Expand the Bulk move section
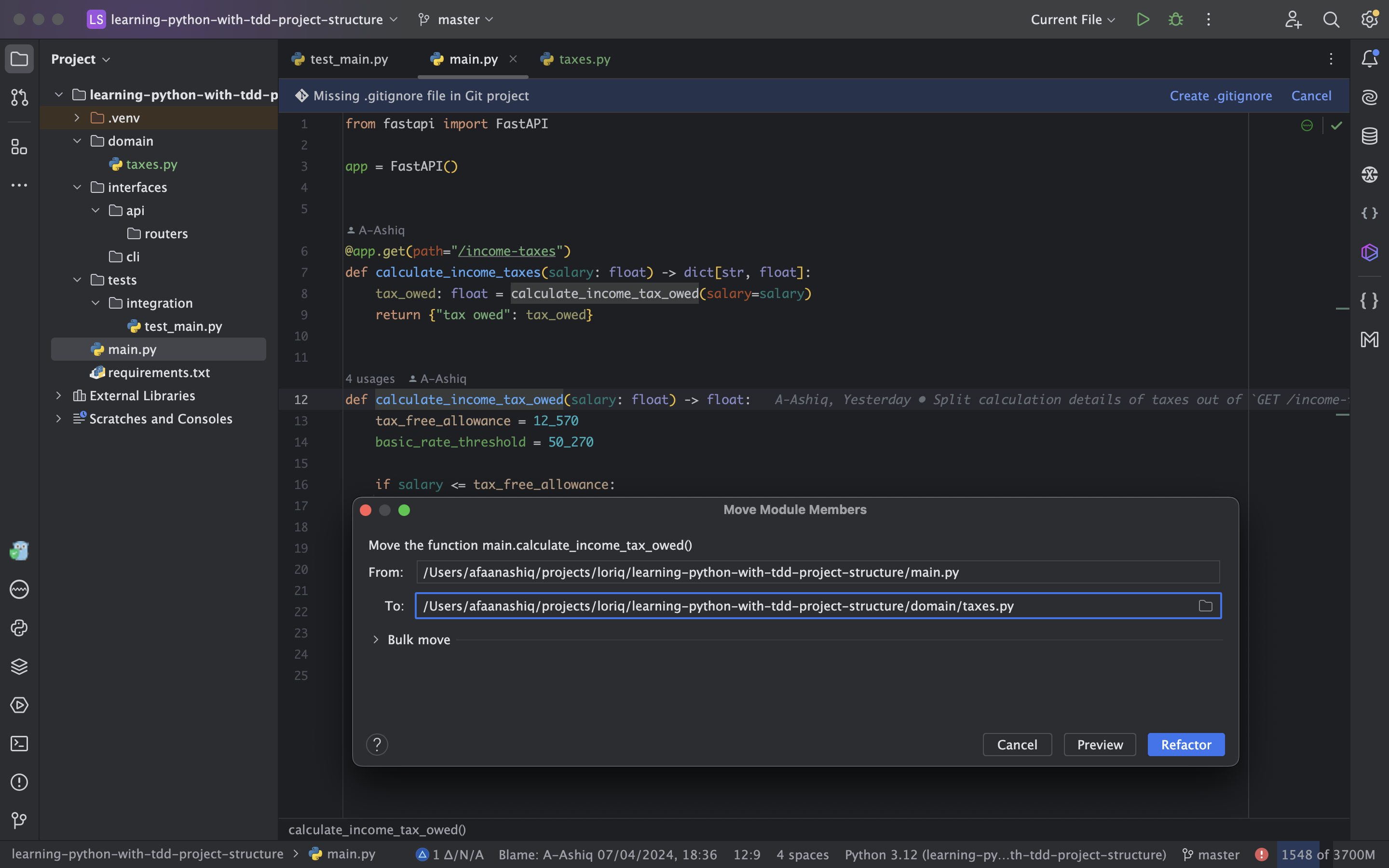This screenshot has width=1389, height=868. (376, 639)
